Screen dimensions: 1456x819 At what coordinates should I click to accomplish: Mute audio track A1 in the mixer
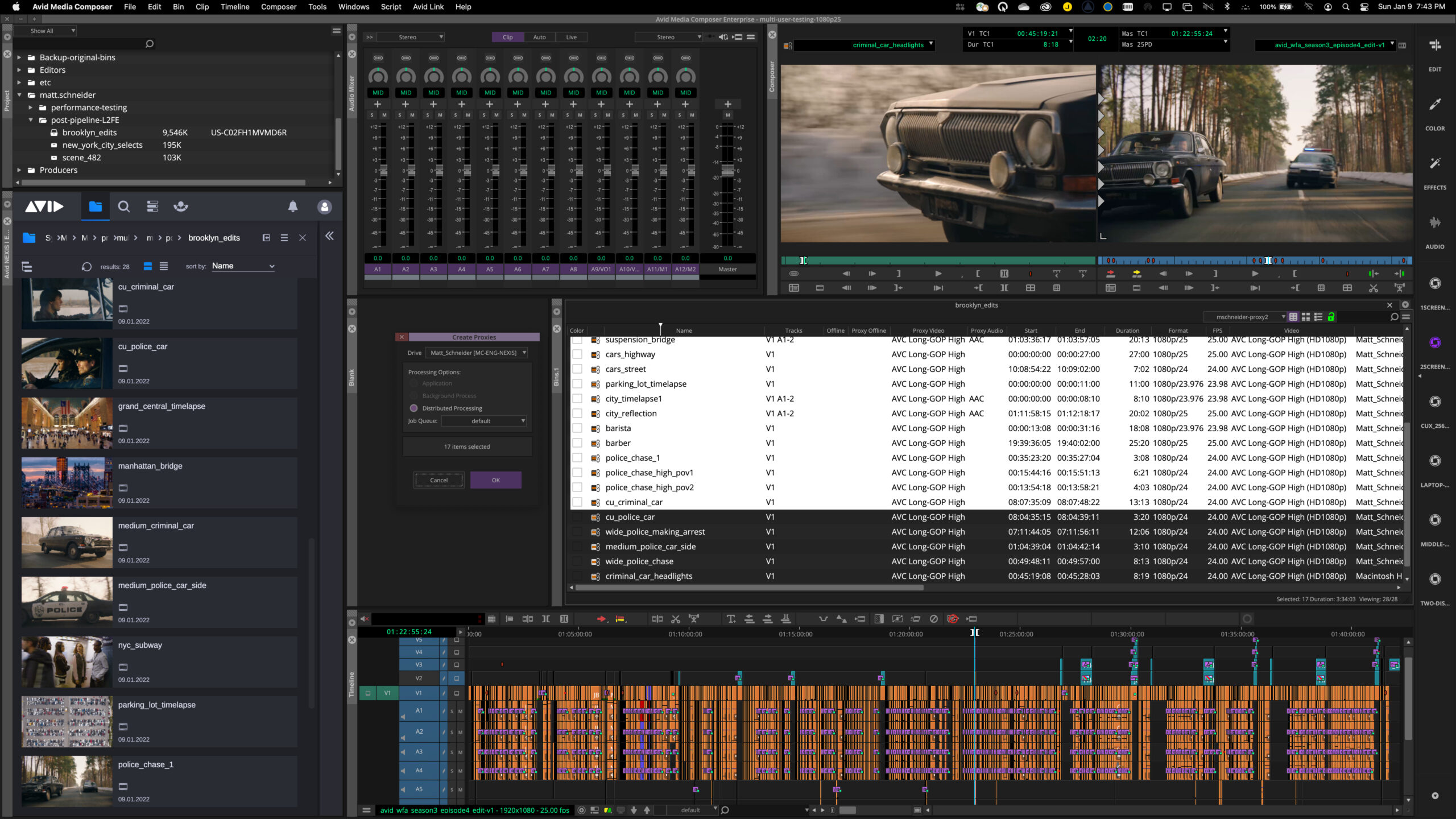[384, 115]
